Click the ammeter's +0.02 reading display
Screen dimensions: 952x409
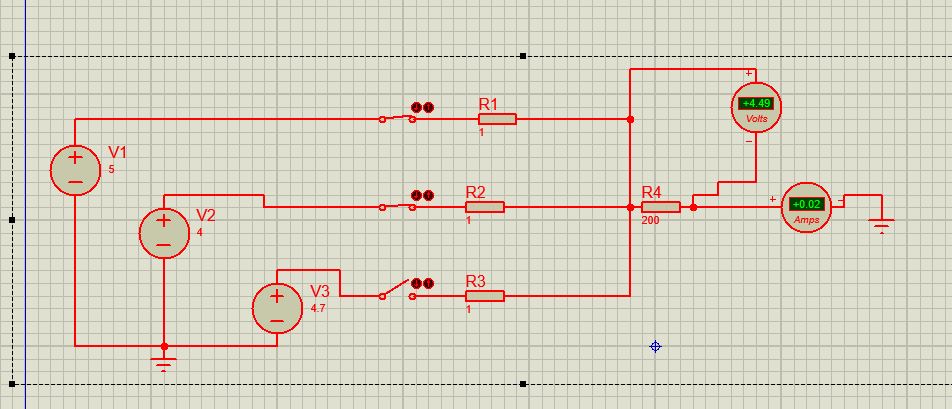pos(805,205)
